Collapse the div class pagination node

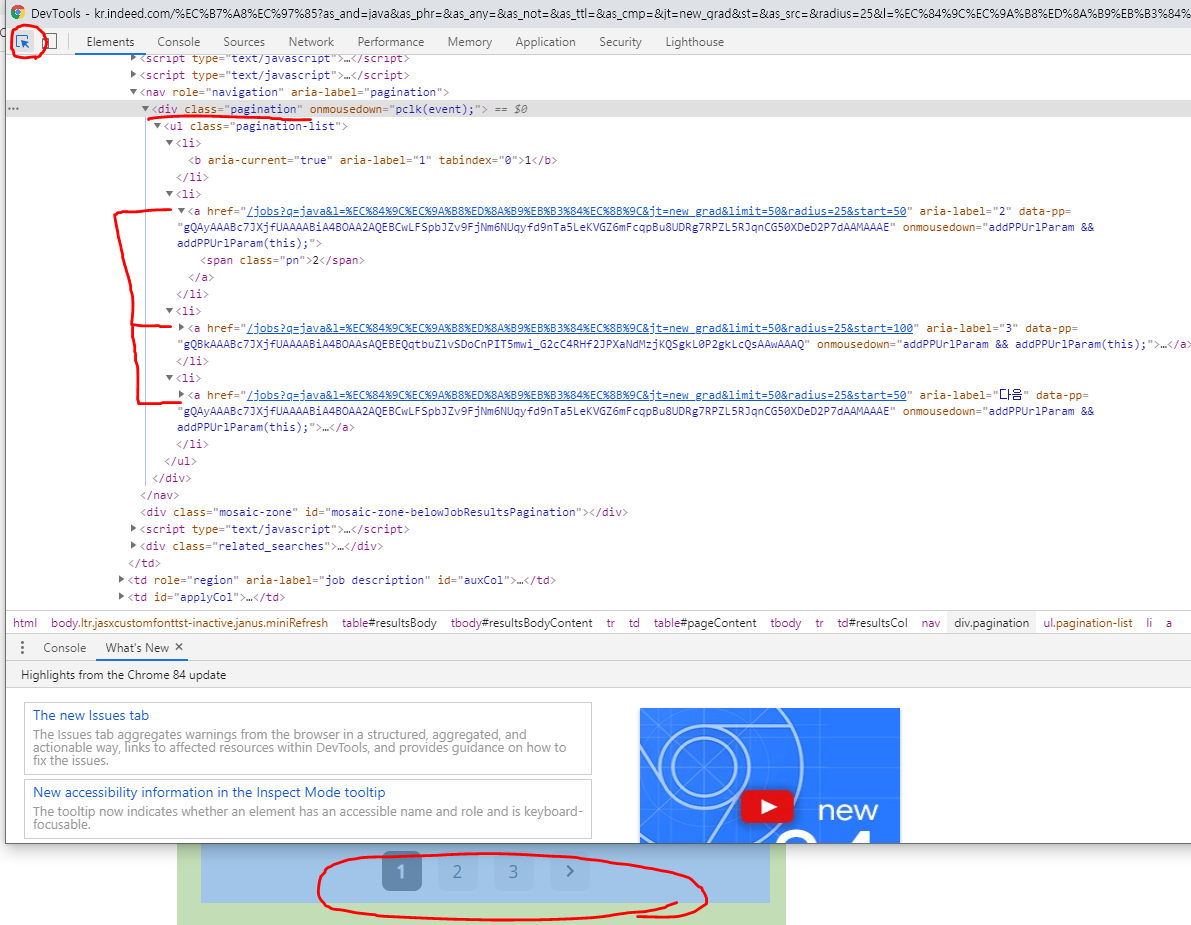click(146, 109)
